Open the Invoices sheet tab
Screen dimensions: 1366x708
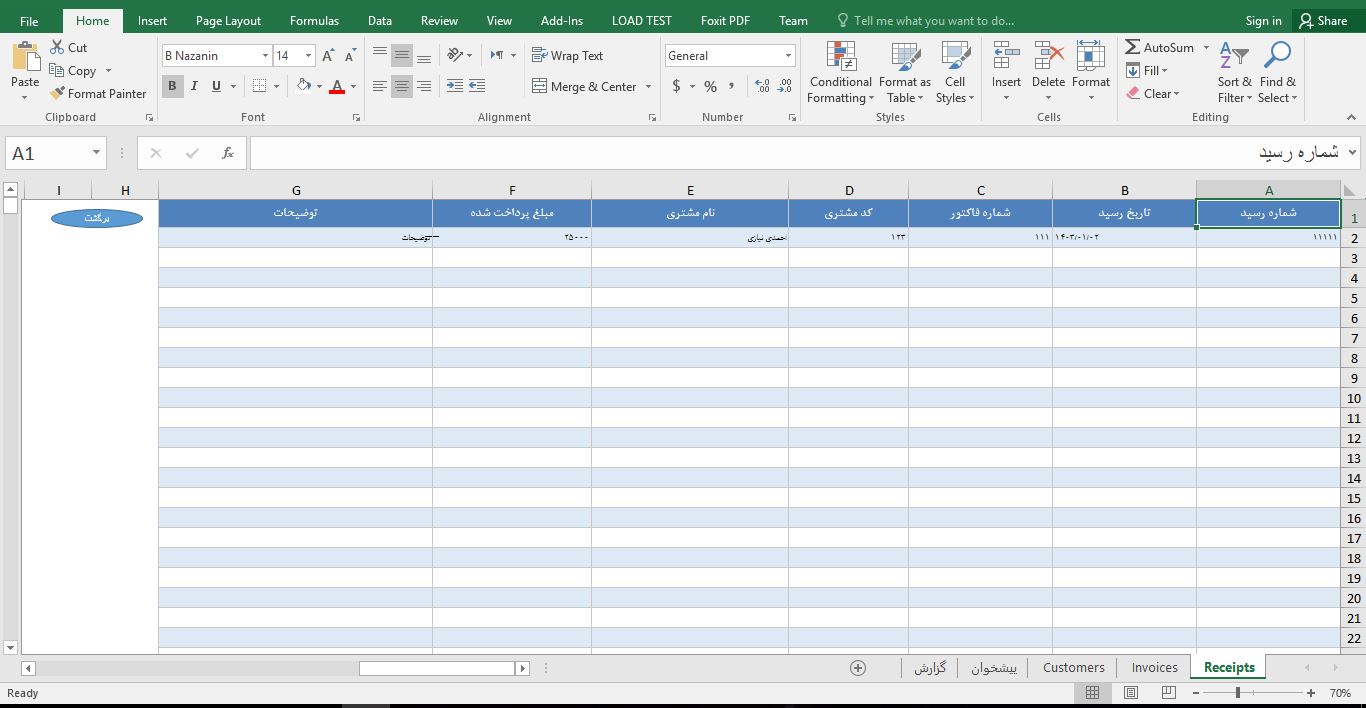point(1154,667)
